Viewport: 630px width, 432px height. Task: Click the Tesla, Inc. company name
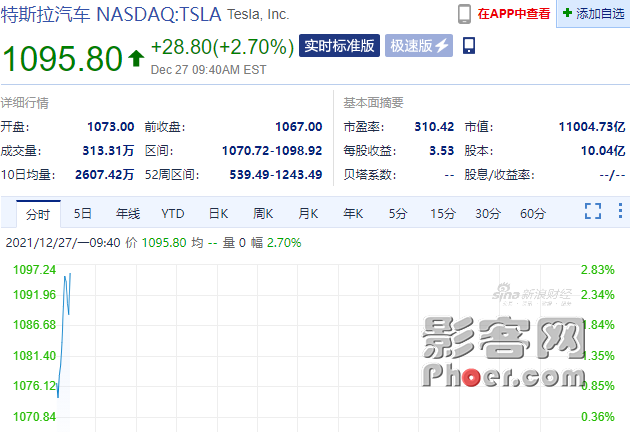point(258,14)
